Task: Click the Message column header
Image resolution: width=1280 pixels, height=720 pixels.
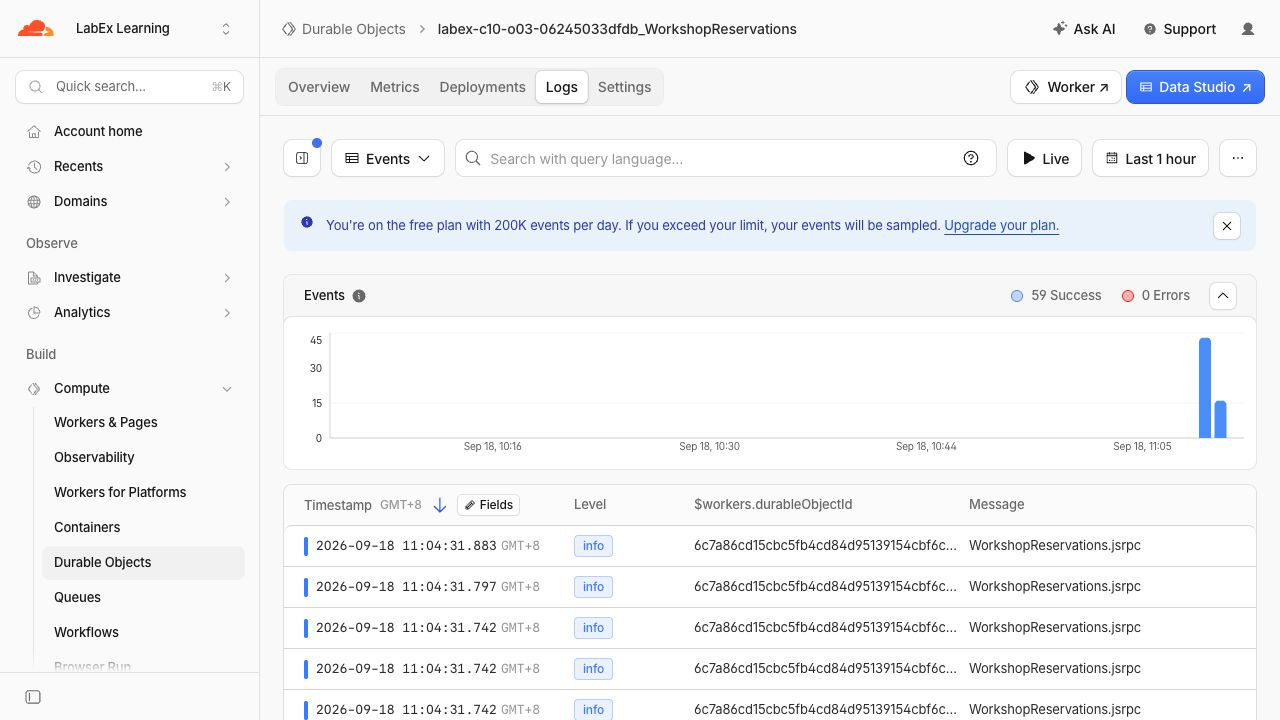Action: 996,505
